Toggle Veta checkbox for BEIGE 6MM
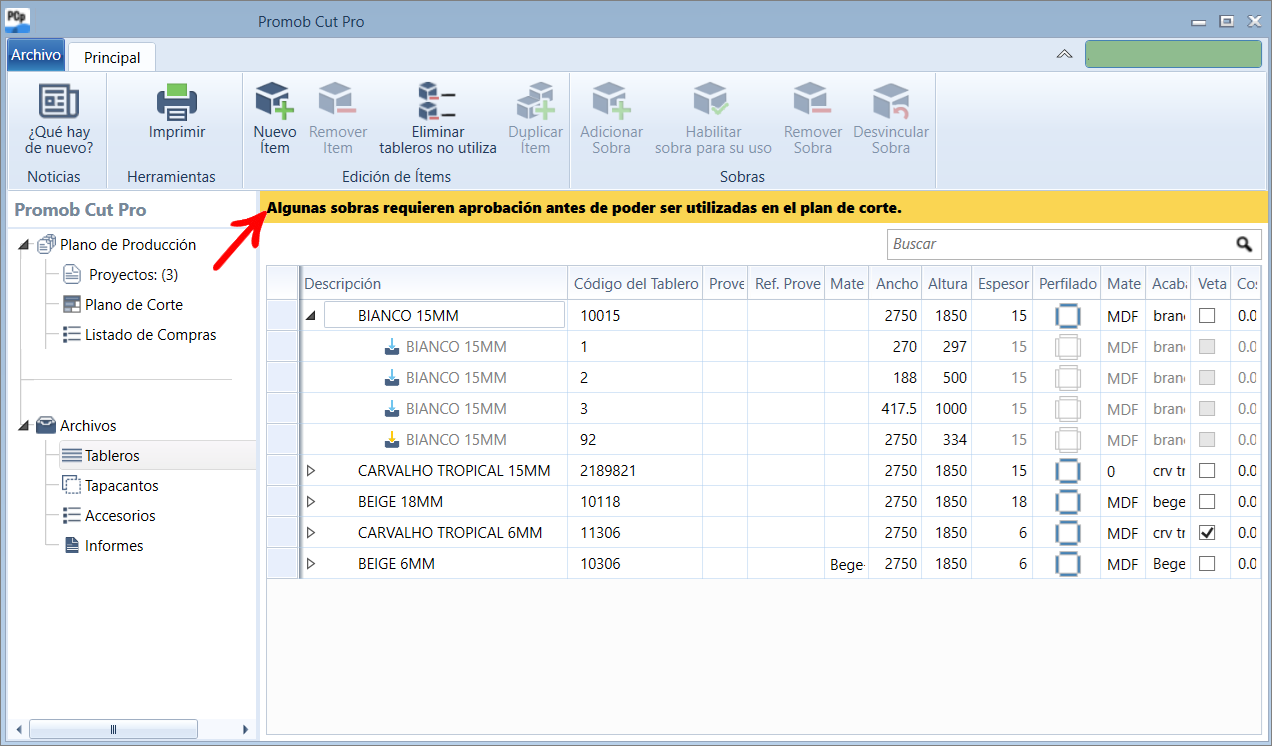 click(1207, 563)
